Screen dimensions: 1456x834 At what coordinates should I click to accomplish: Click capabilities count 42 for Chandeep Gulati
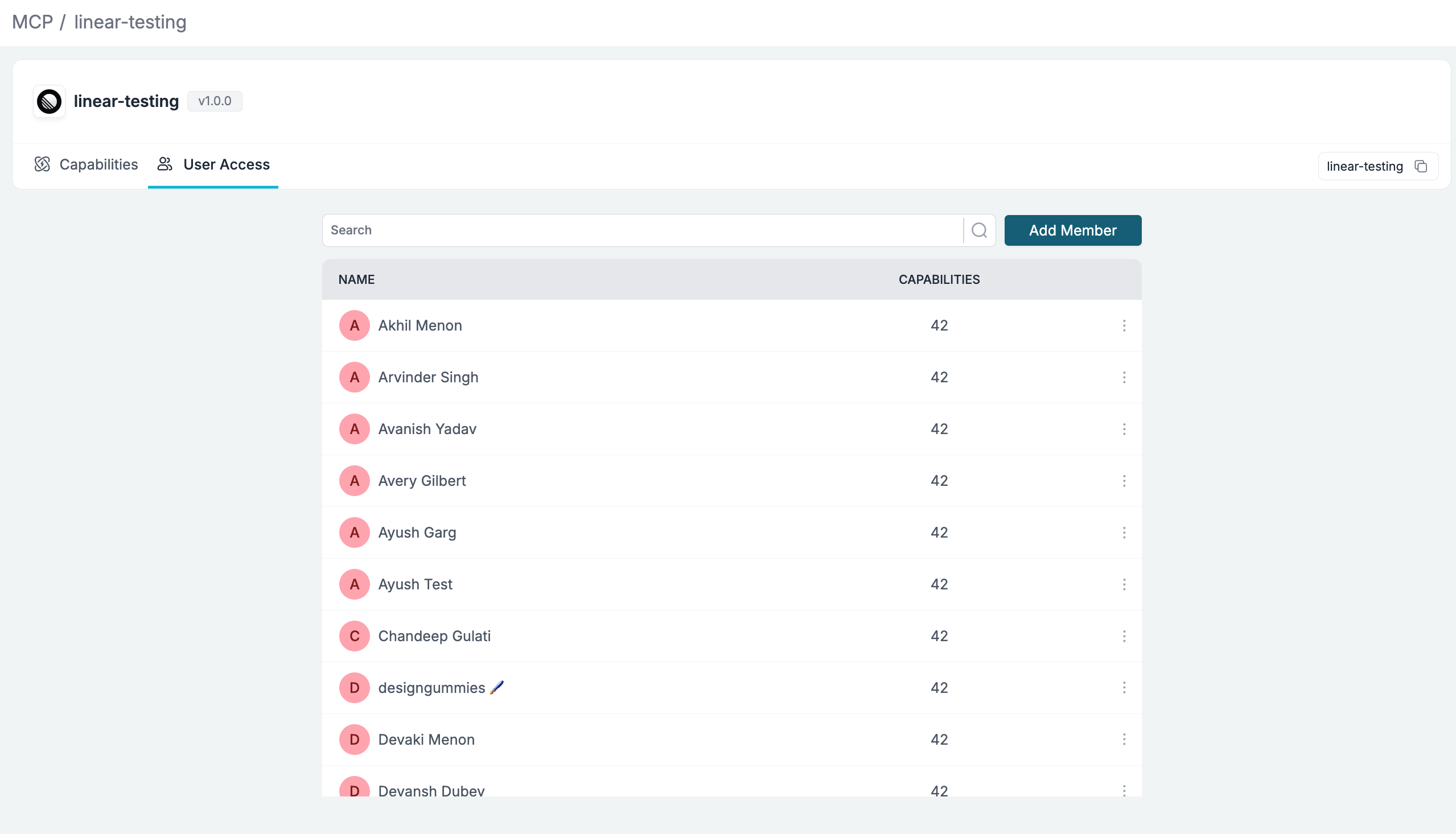pyautogui.click(x=939, y=636)
